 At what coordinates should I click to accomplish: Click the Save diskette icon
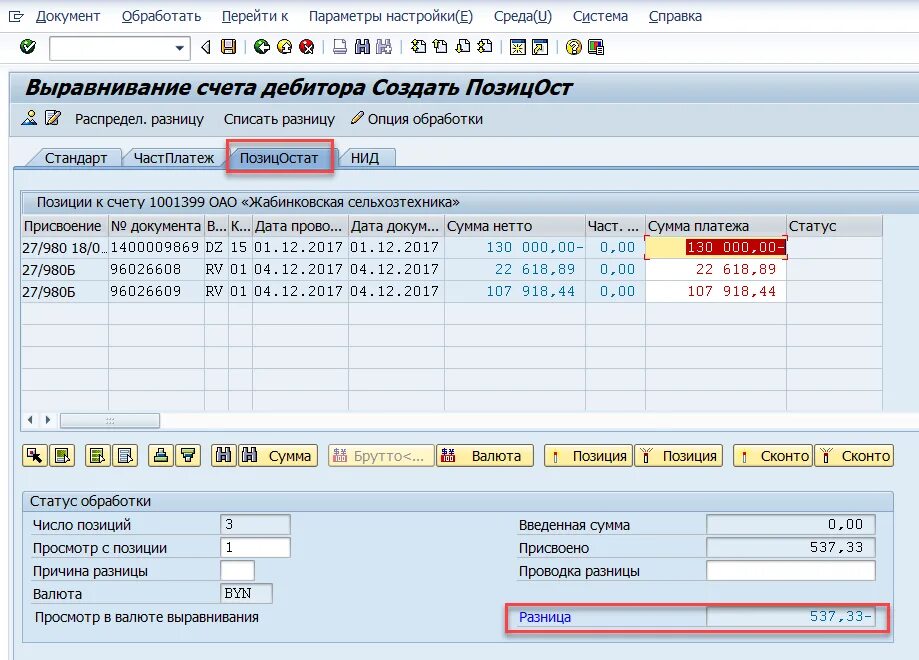click(228, 47)
